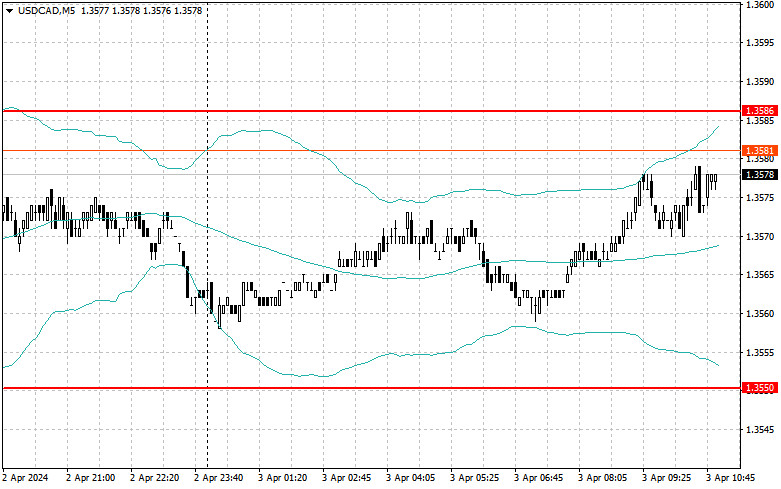Select the red 1.3550 price level label
781x489 pixels.
coord(760,387)
